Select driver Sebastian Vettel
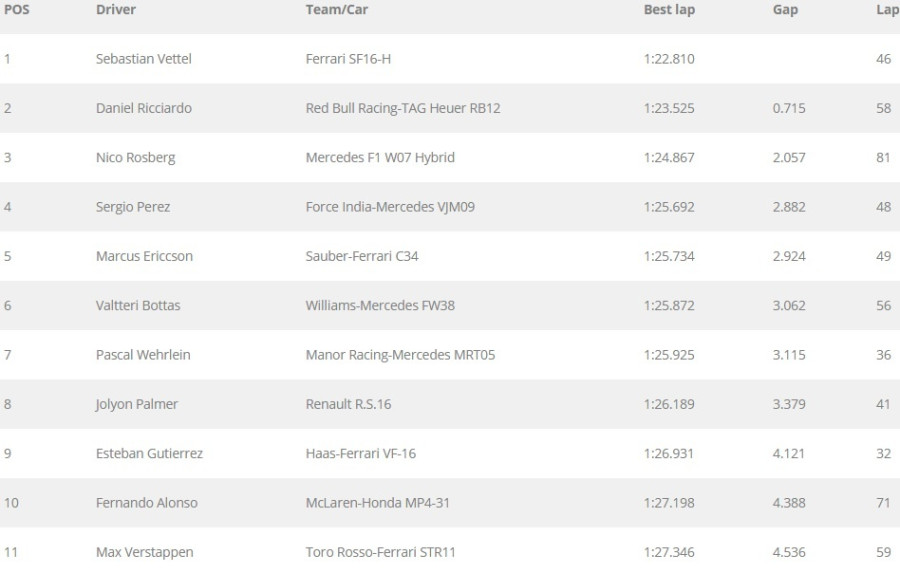 tap(143, 59)
